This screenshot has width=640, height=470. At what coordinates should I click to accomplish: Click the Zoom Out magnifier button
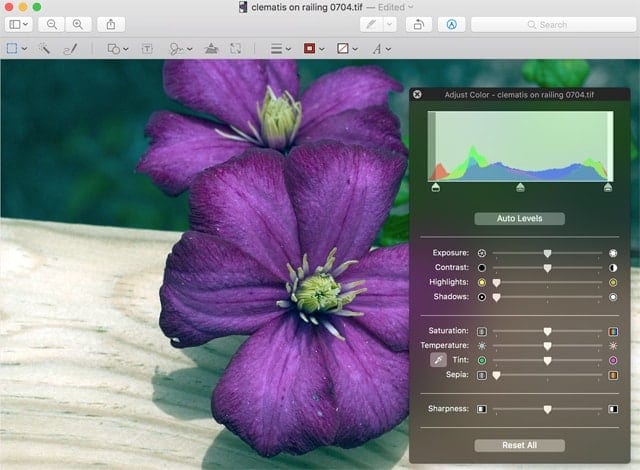coord(52,23)
